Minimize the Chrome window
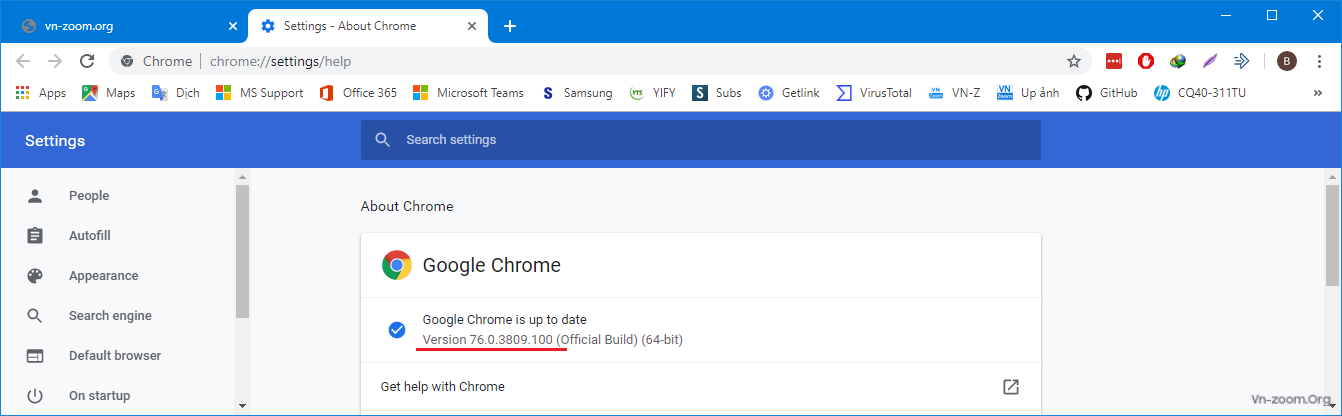The height and width of the screenshot is (416, 1342). pos(1227,14)
